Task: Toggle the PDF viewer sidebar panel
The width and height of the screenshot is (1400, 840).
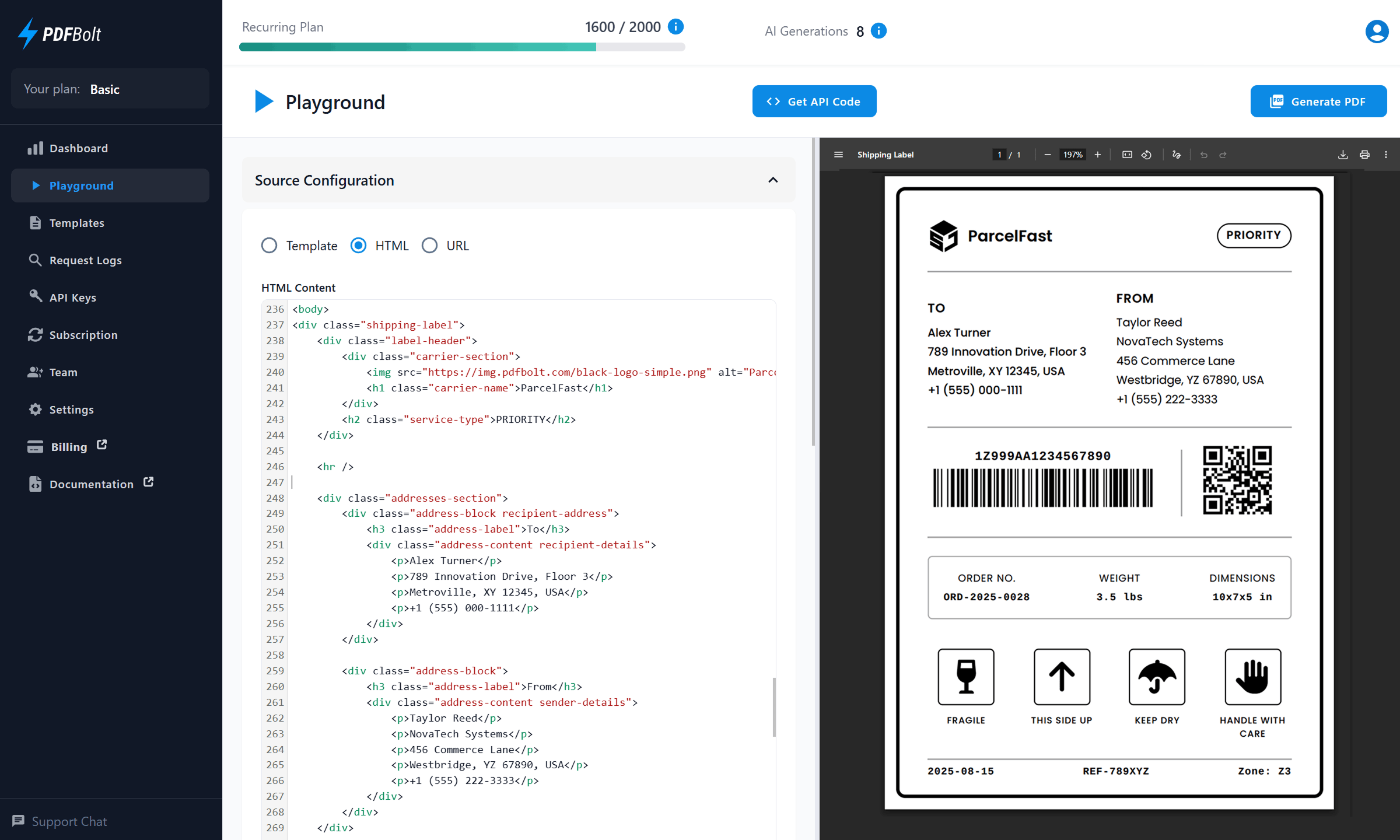Action: point(838,155)
